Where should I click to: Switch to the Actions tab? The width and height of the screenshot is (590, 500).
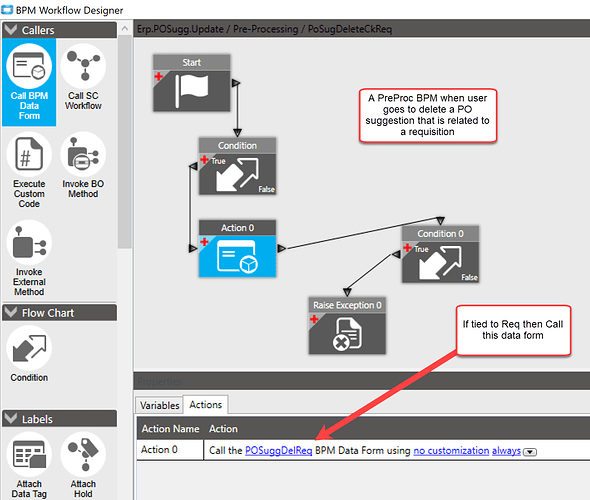205,404
